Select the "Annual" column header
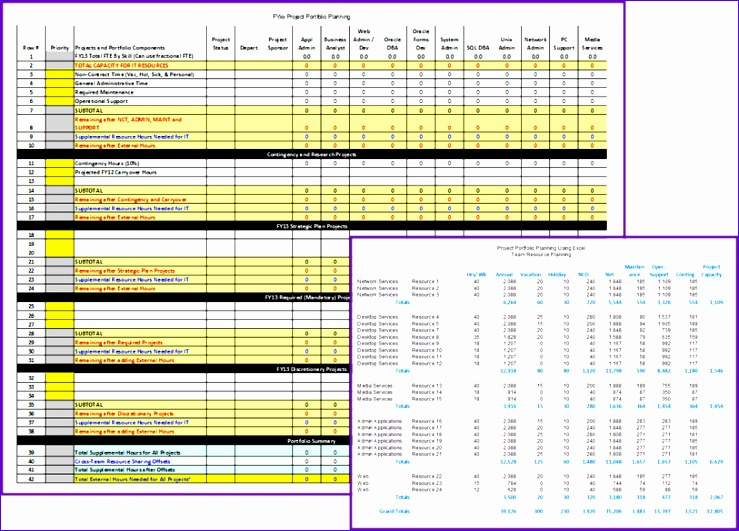The width and height of the screenshot is (739, 531). (x=504, y=274)
